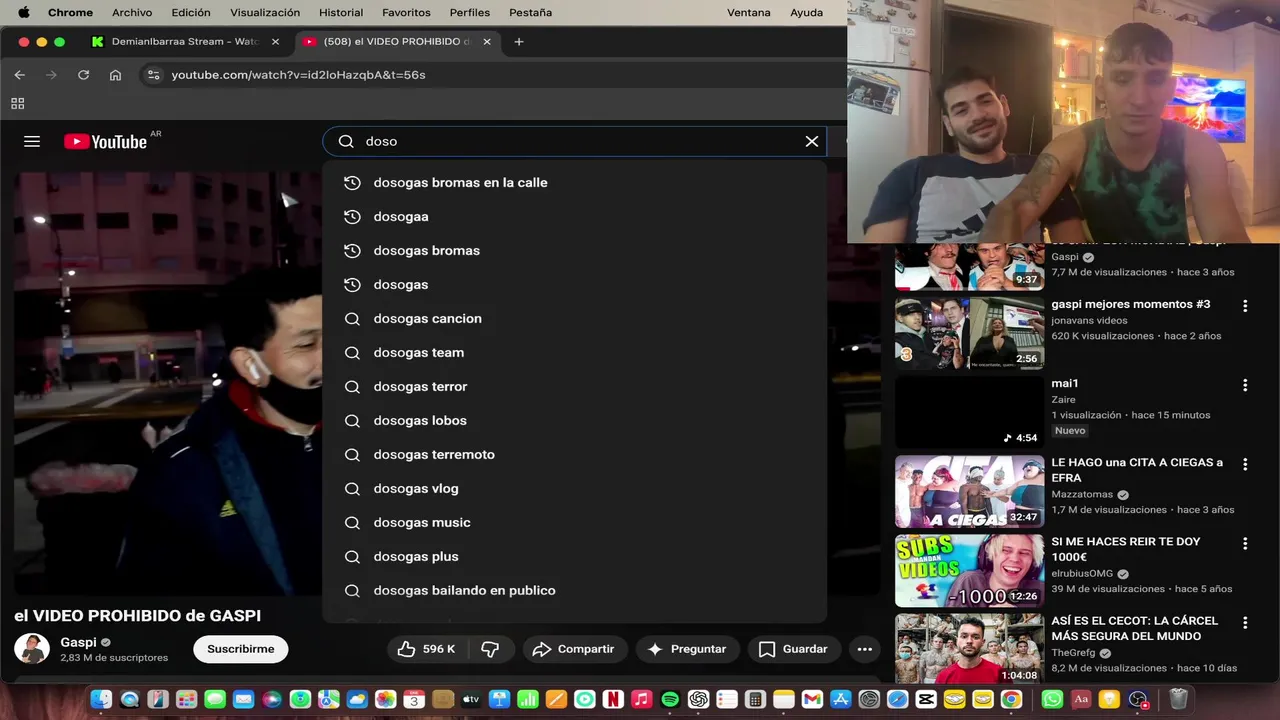Select suggestion 'dosogas music'
Image resolution: width=1280 pixels, height=720 pixels.
tap(575, 522)
